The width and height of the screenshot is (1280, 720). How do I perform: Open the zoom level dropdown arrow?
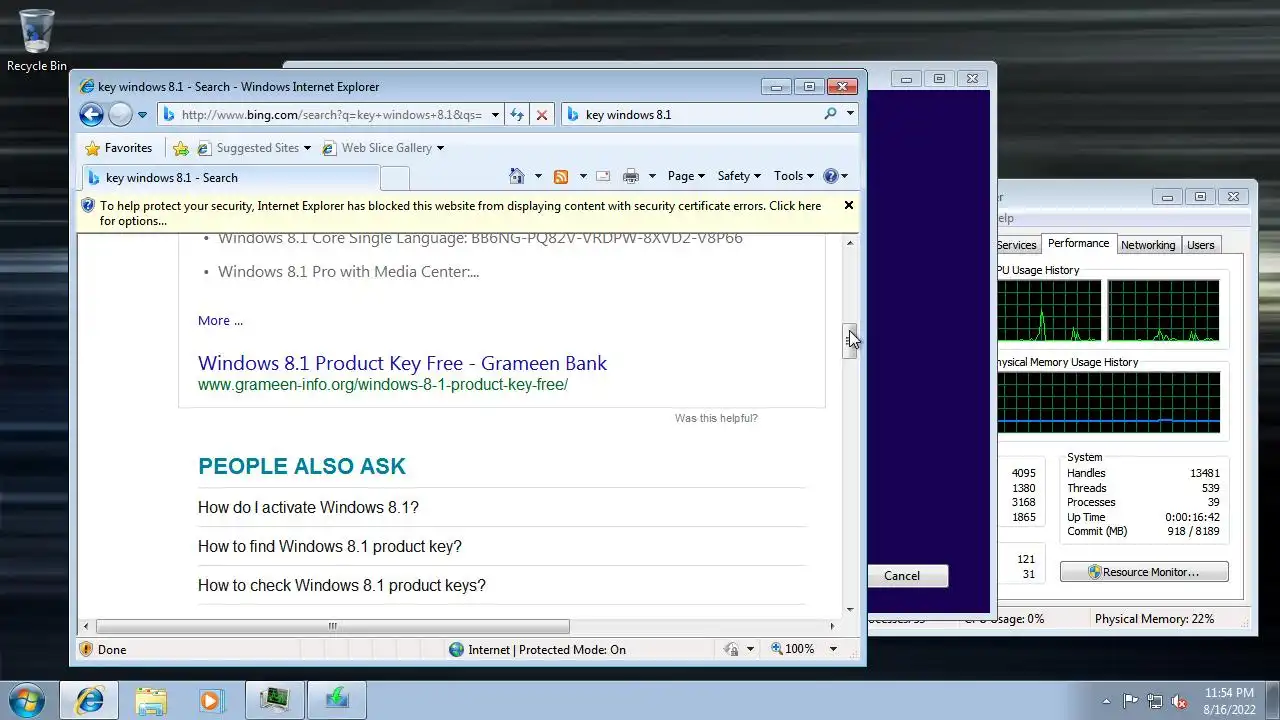pos(833,649)
